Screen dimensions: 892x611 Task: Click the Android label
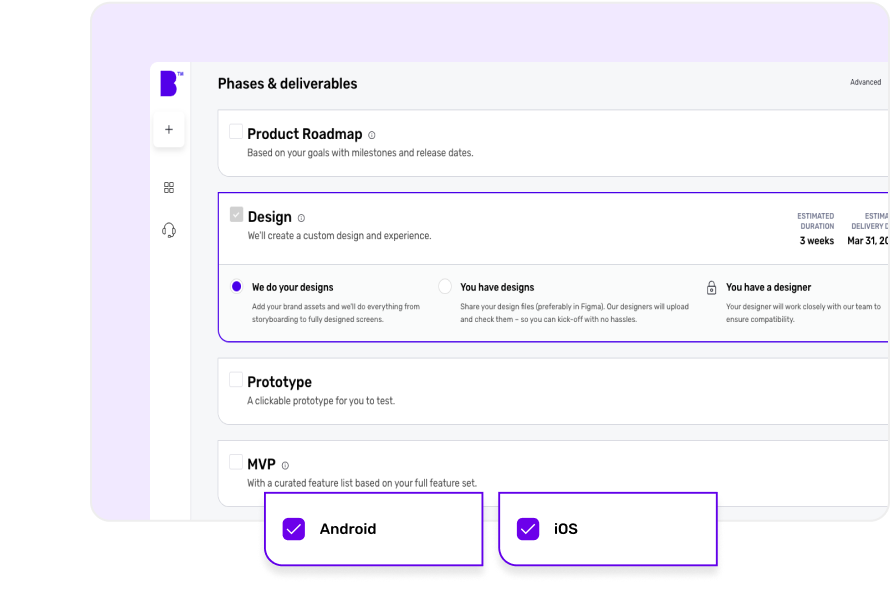(348, 529)
